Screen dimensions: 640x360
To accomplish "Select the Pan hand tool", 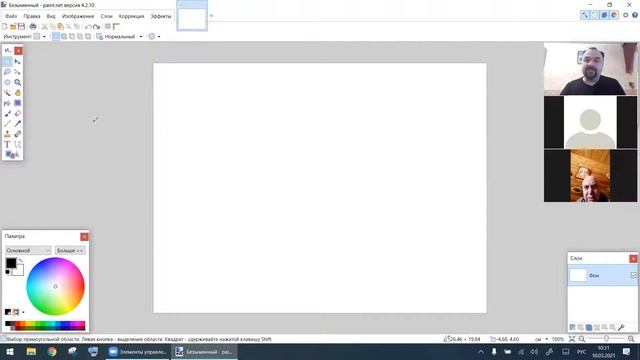I will [x=18, y=93].
